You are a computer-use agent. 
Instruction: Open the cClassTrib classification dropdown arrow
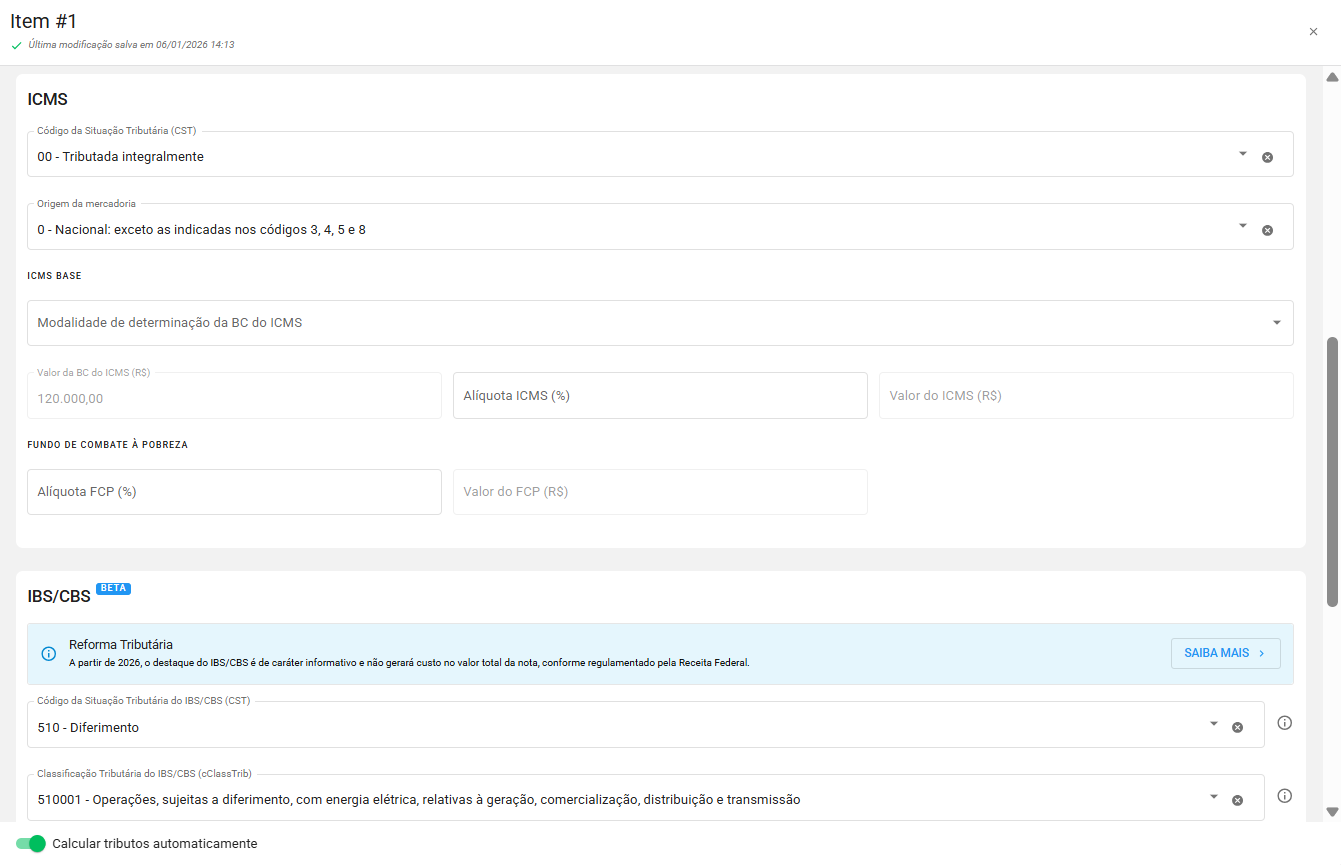[1214, 797]
